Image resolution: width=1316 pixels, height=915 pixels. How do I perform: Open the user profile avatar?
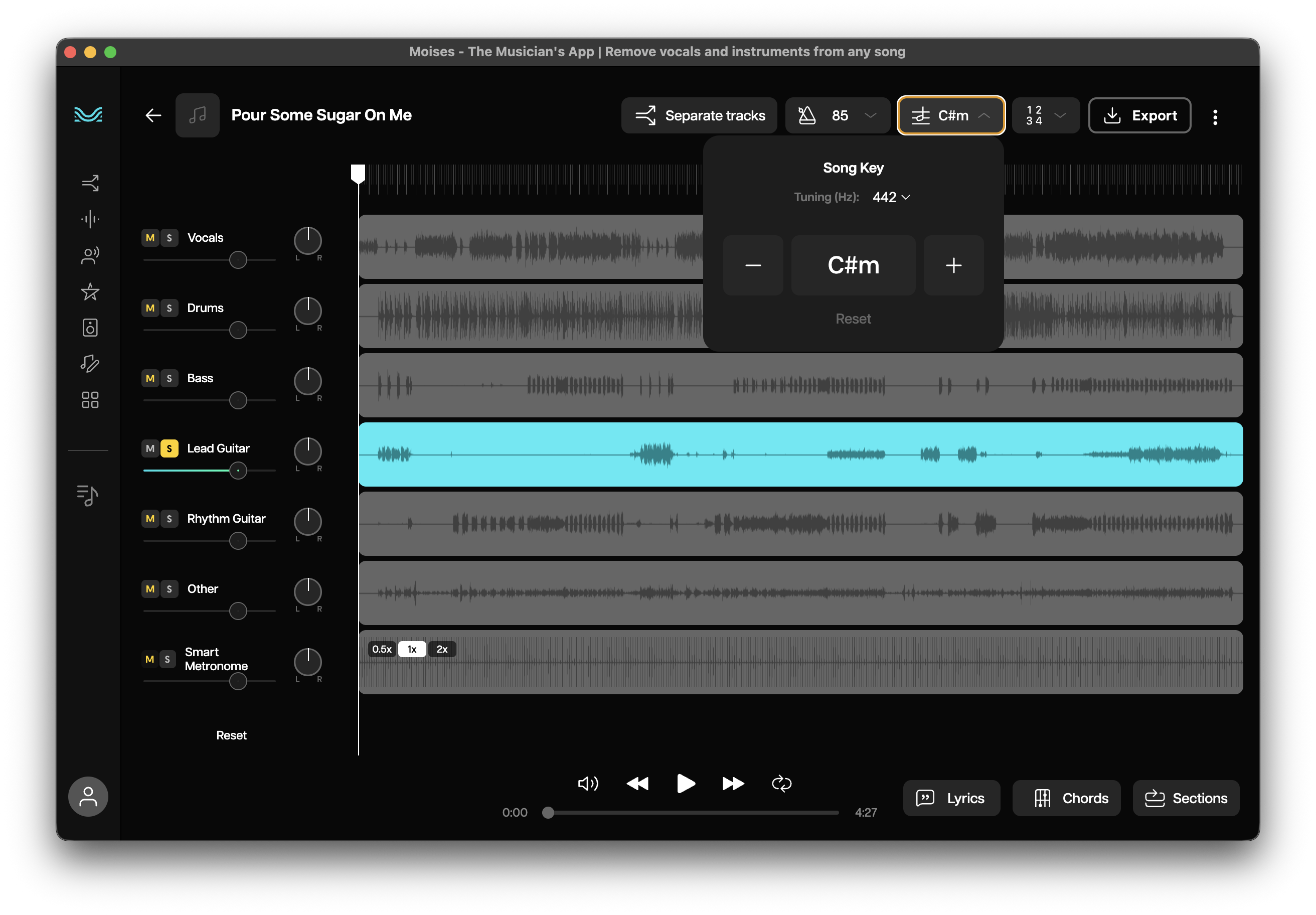click(88, 796)
